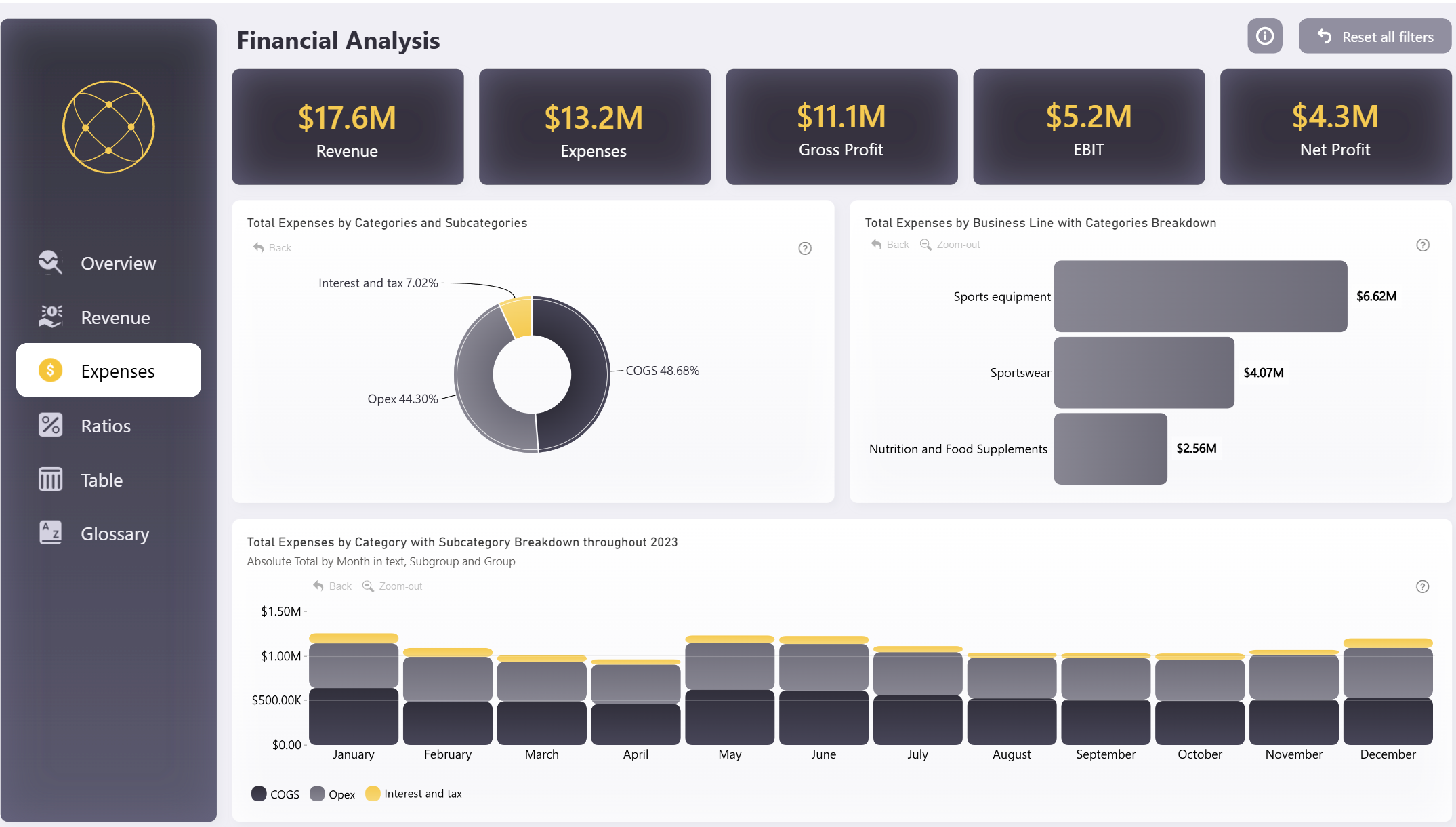Click the Glossary A-Z icon
Screen dimensions: 1456x827
point(50,533)
